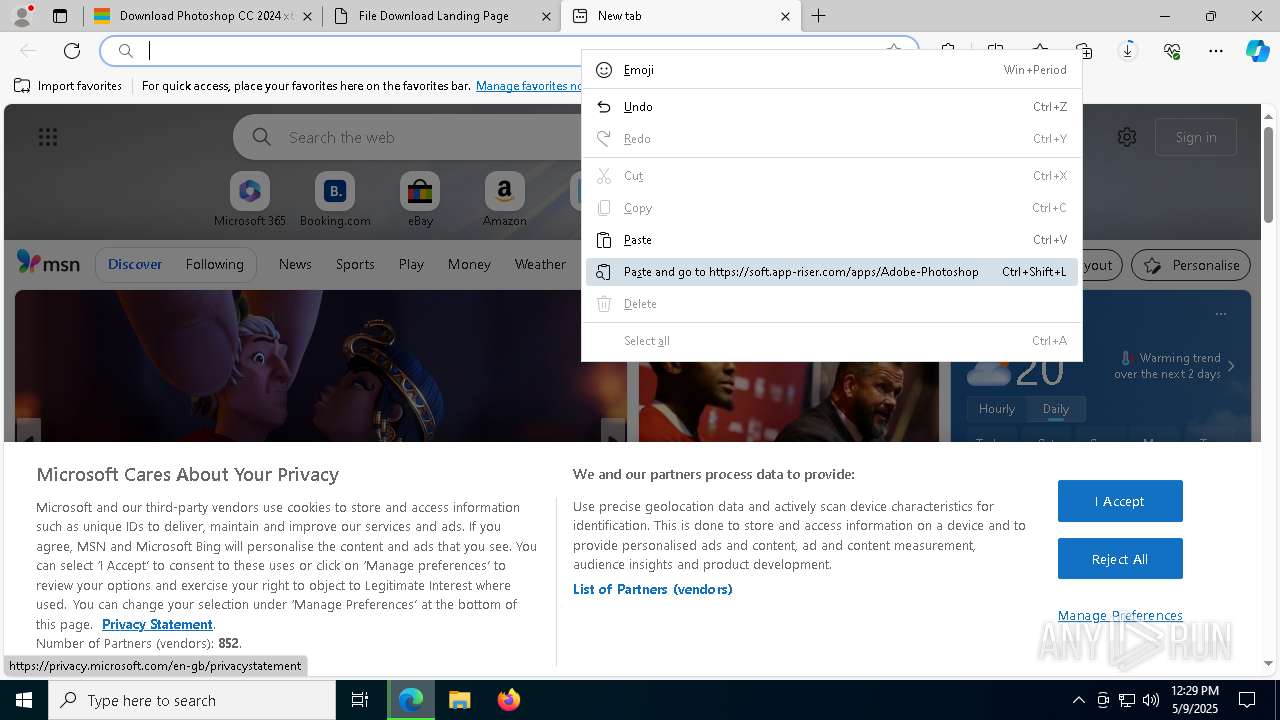The height and width of the screenshot is (720, 1280).
Task: Open the Money category
Action: (469, 264)
